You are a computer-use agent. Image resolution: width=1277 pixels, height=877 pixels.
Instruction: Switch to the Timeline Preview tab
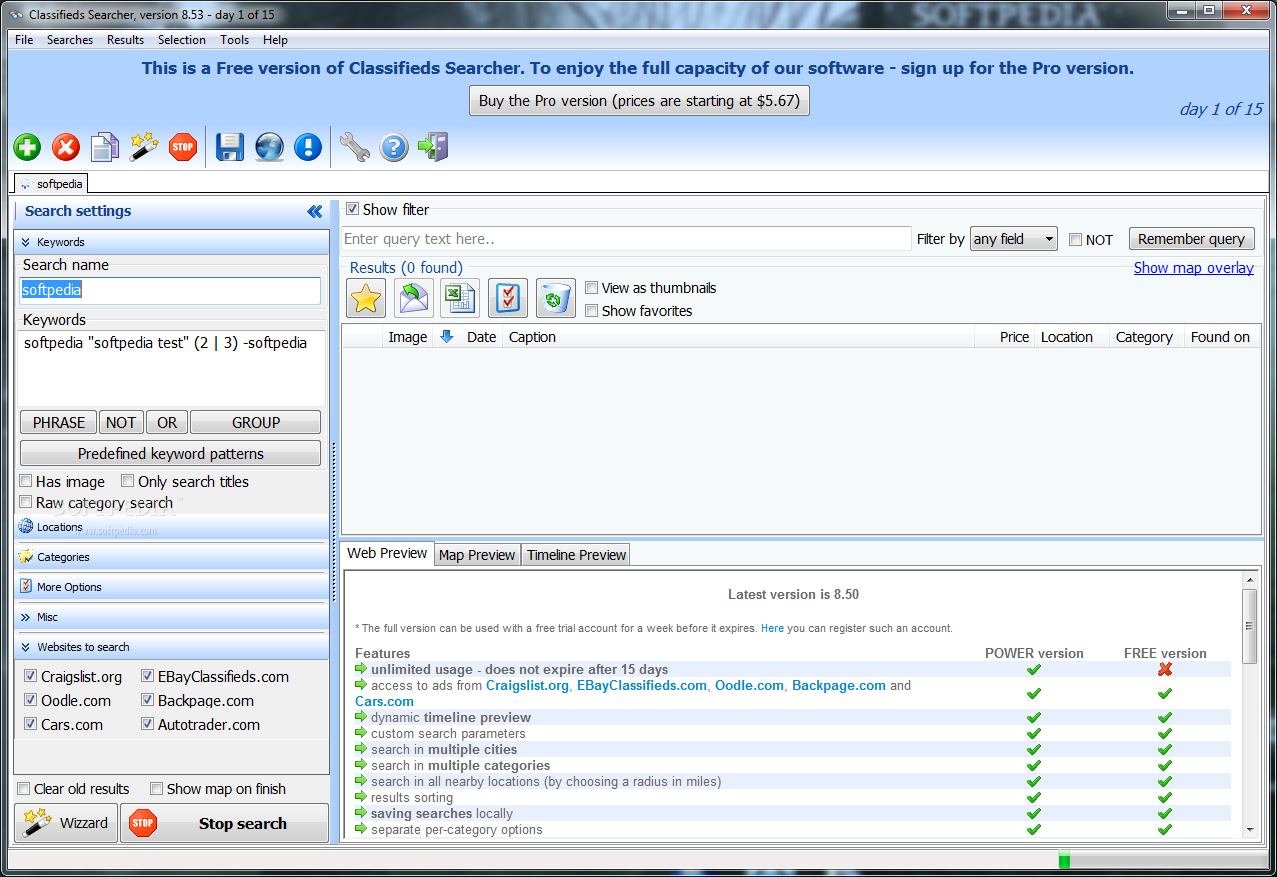(576, 555)
